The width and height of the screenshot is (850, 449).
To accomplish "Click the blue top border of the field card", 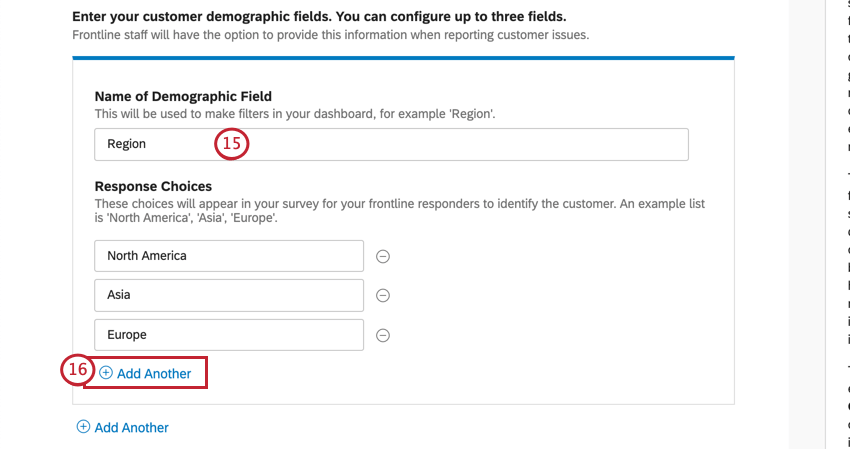I will [x=403, y=58].
